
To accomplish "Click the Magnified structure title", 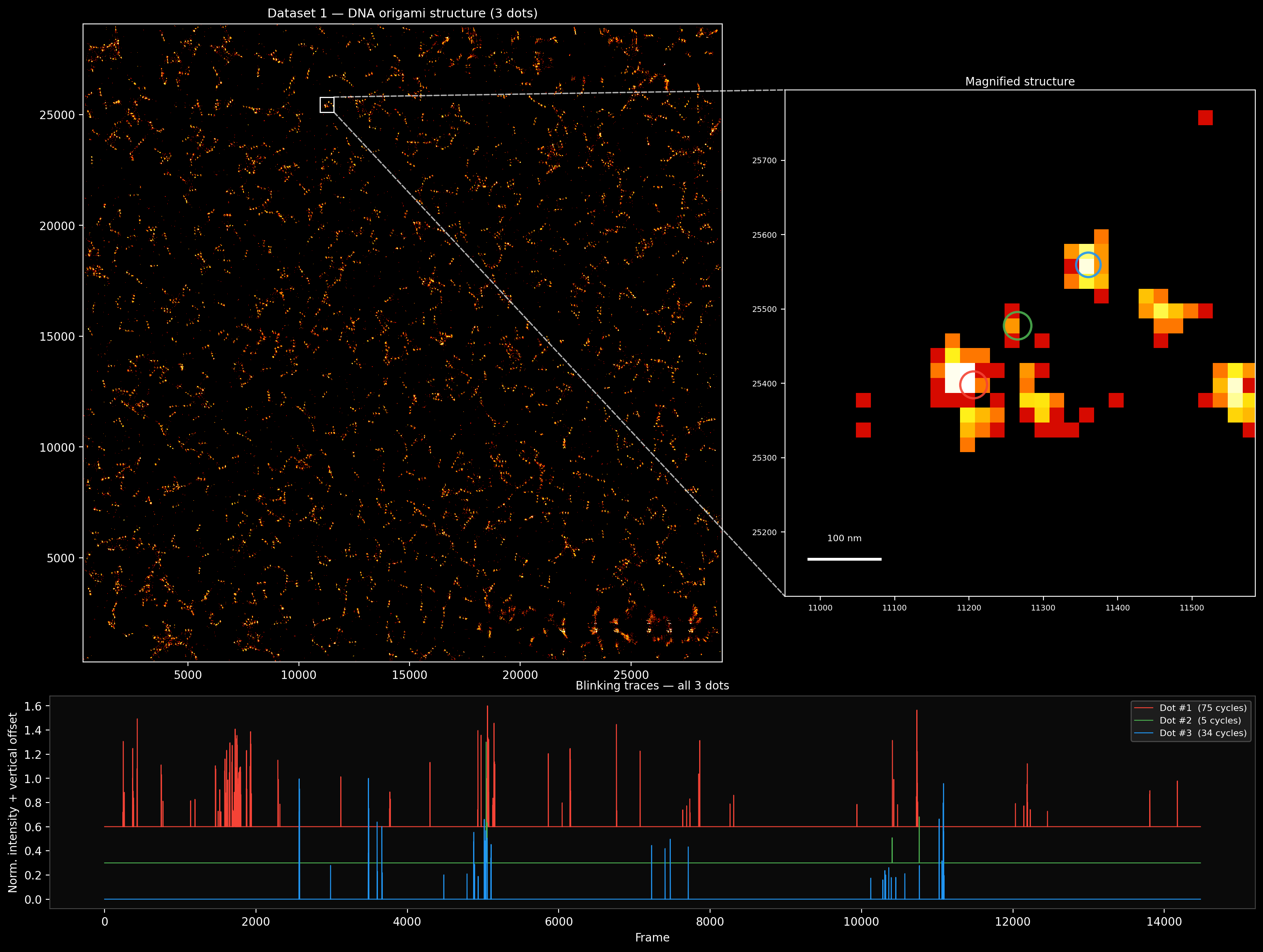I will tap(1020, 82).
